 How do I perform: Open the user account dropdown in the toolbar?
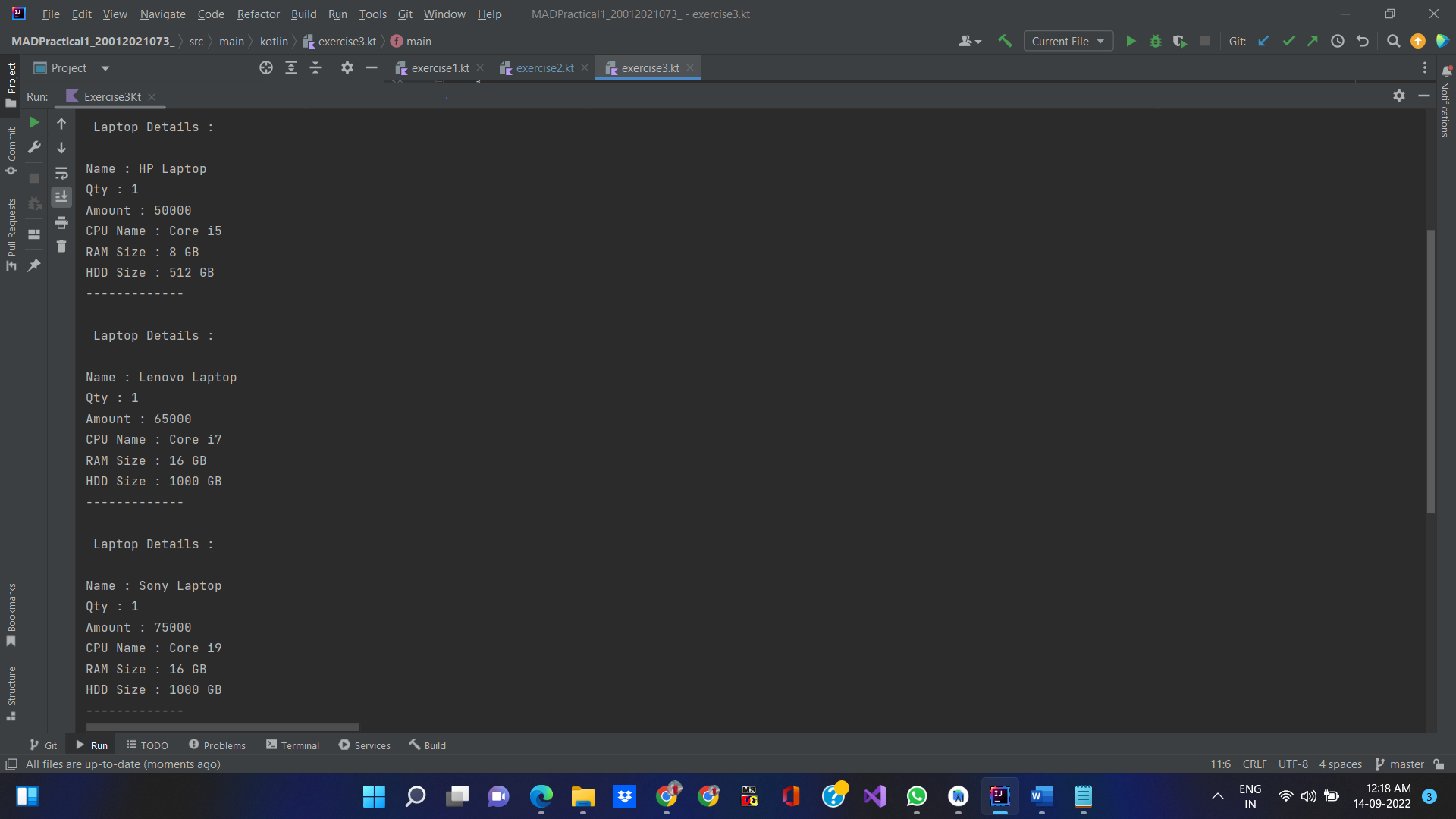coord(969,41)
